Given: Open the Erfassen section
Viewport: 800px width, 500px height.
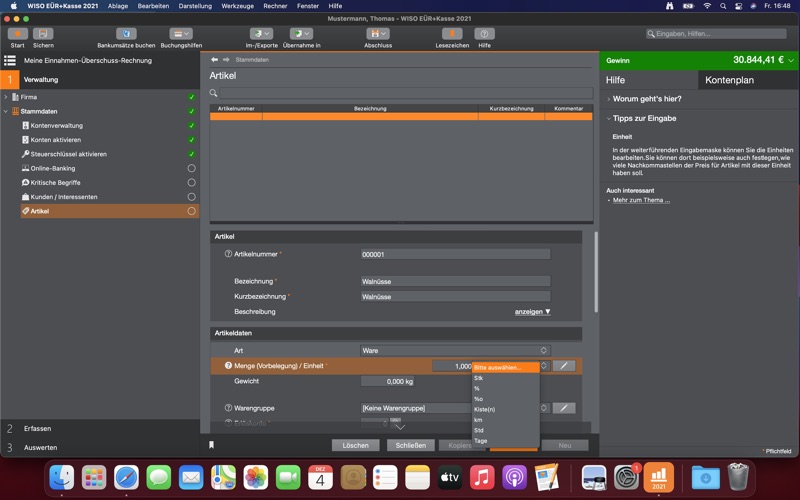Looking at the screenshot, I should 99,429.
